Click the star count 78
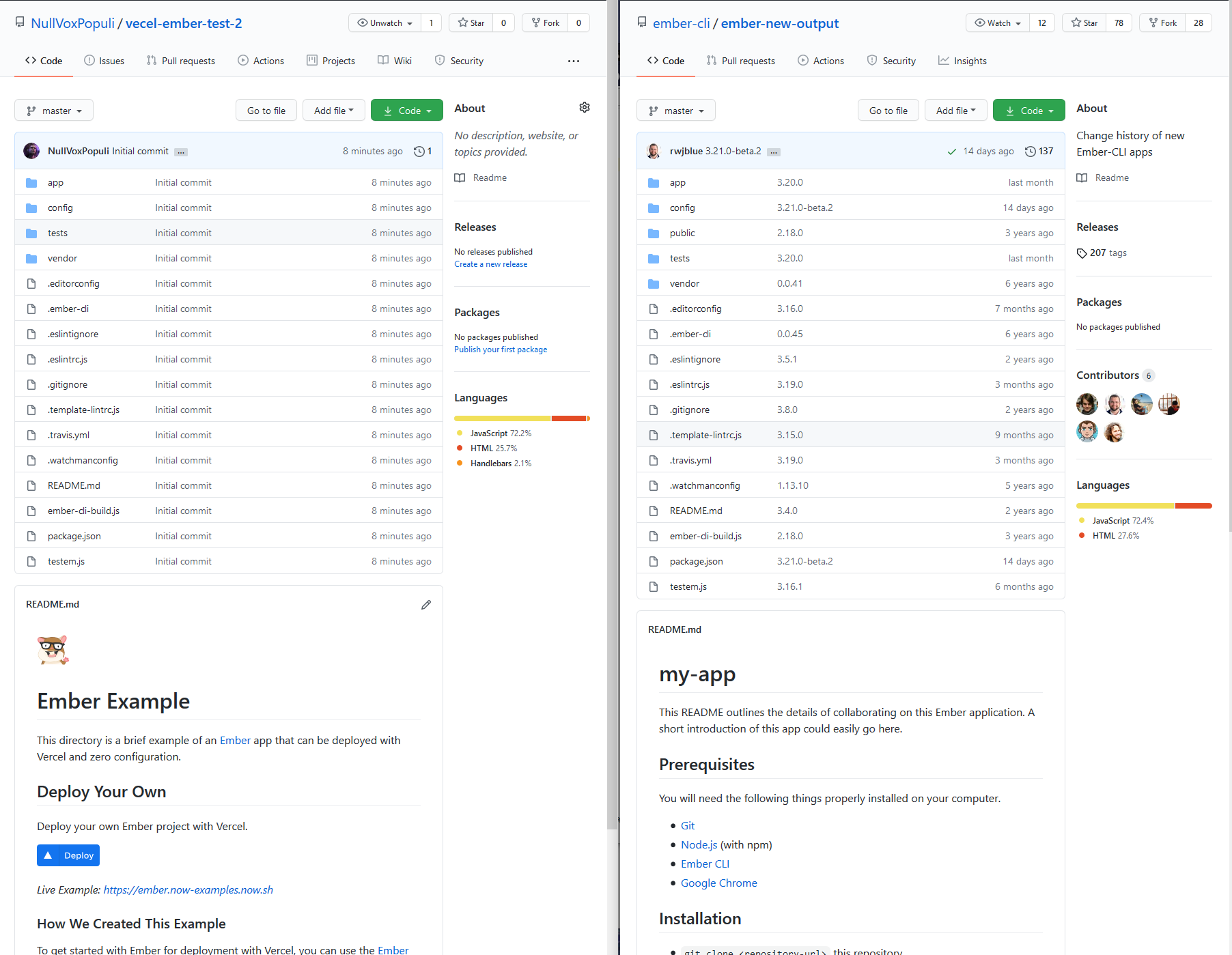This screenshot has width=1232, height=955. point(1119,23)
